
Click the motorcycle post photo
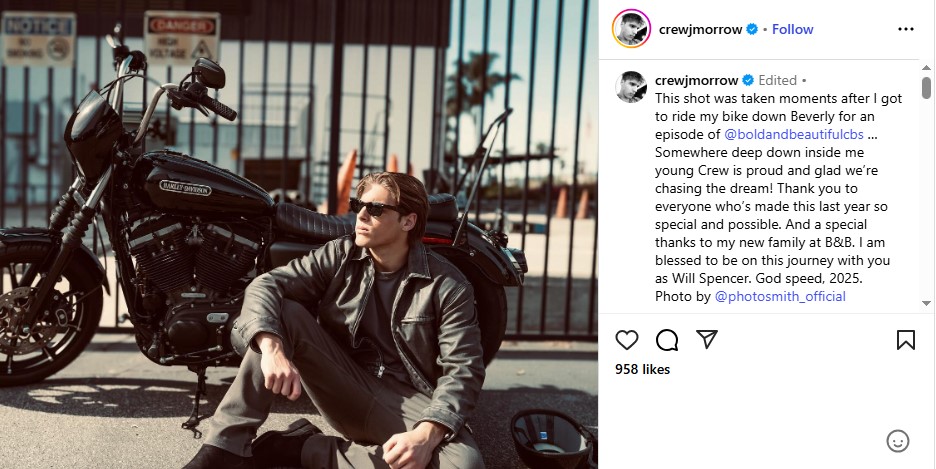[298, 234]
